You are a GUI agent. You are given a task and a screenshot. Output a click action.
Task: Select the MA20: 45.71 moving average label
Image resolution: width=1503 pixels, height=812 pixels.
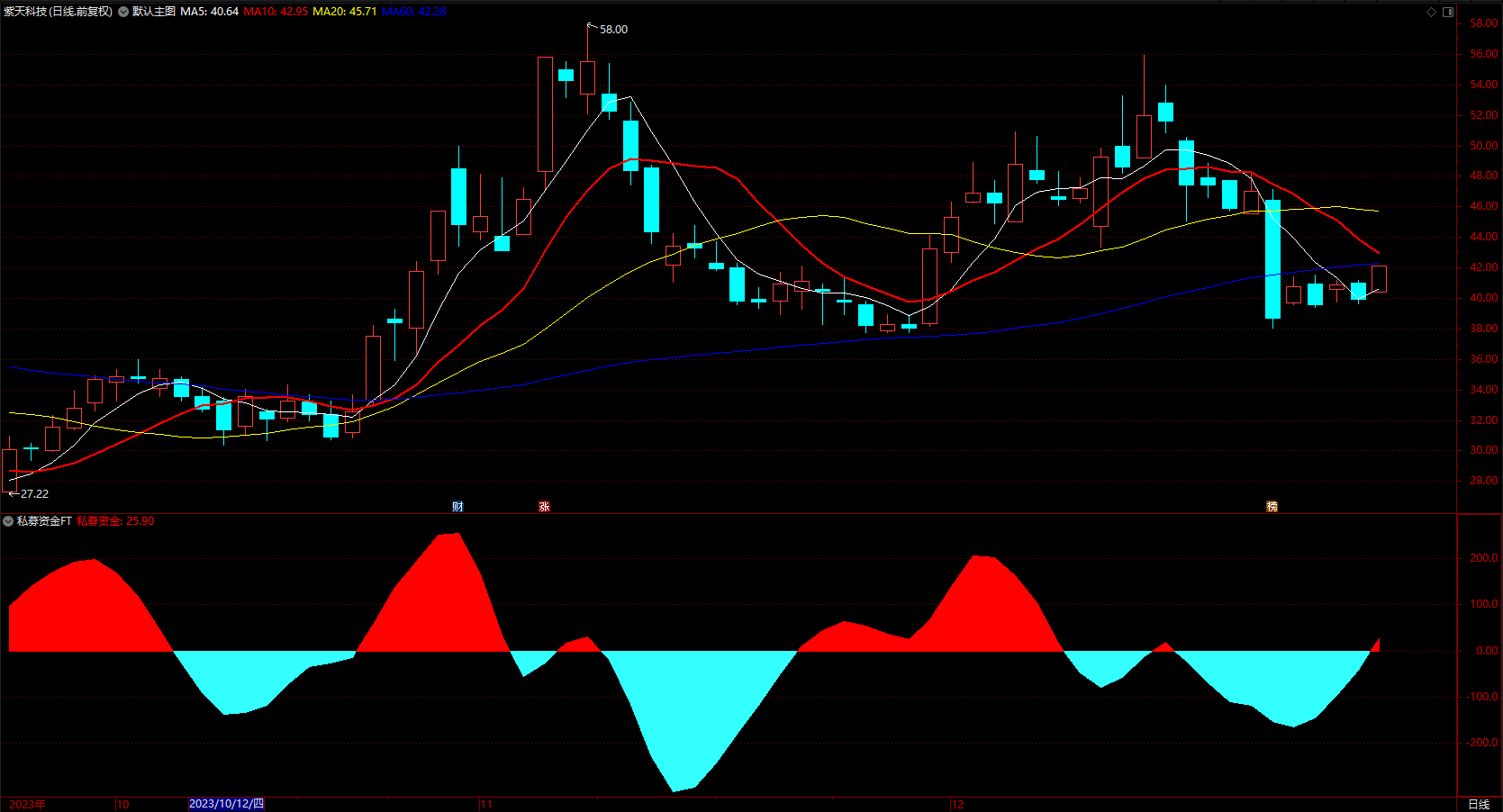click(x=345, y=12)
